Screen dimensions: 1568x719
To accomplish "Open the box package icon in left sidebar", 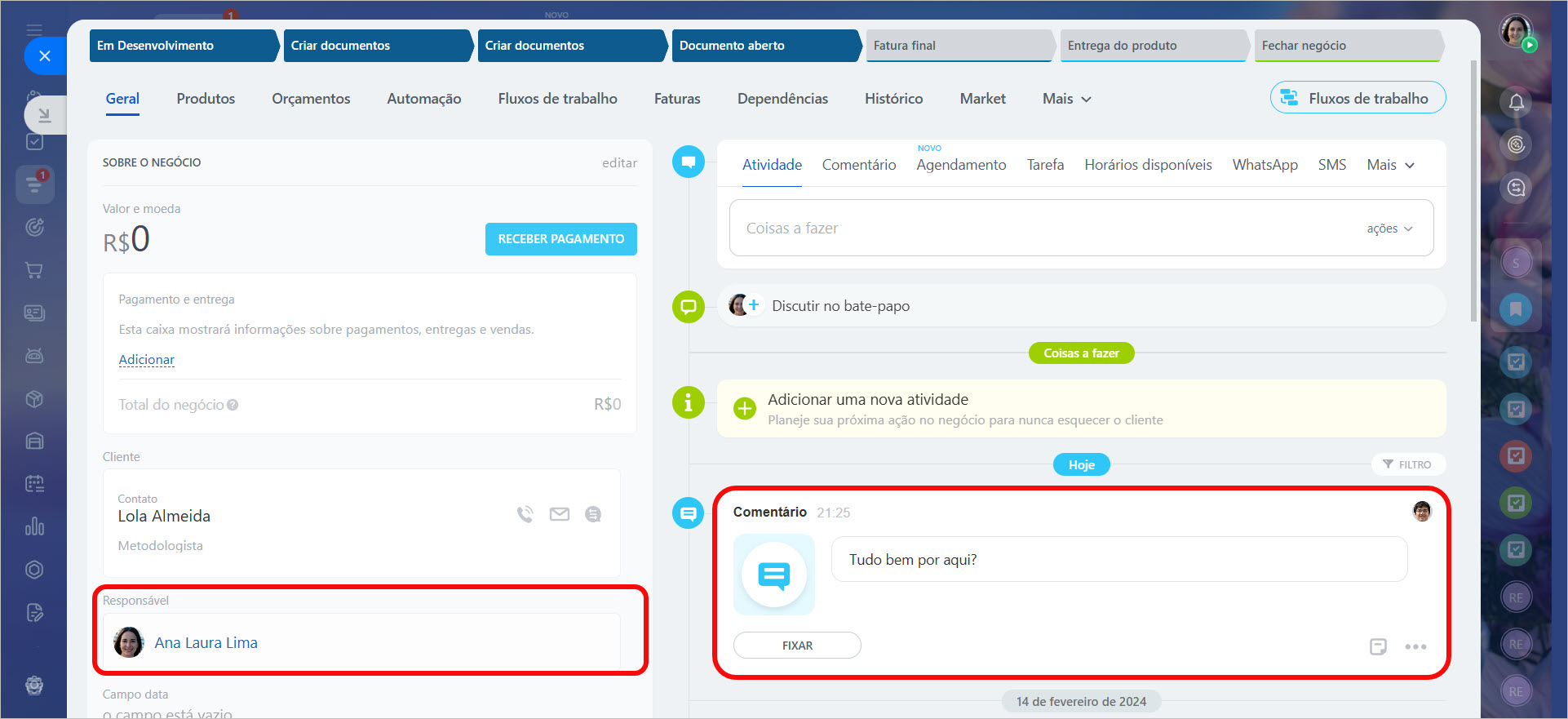I will click(x=34, y=398).
